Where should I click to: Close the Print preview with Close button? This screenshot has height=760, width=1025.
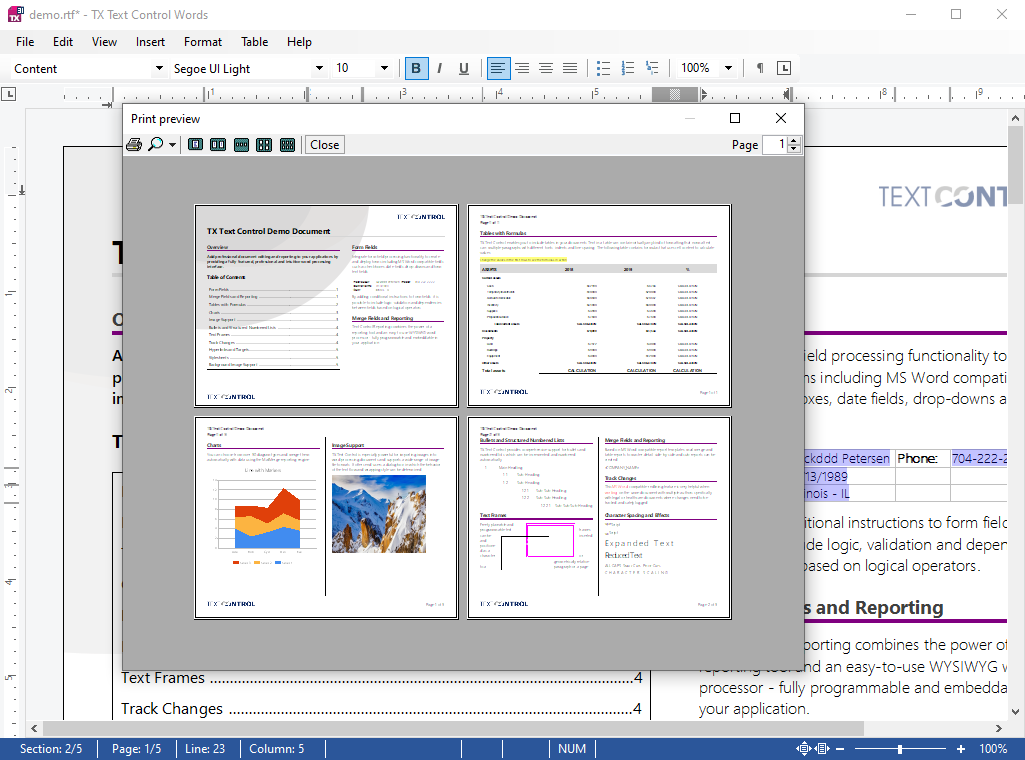tap(324, 145)
